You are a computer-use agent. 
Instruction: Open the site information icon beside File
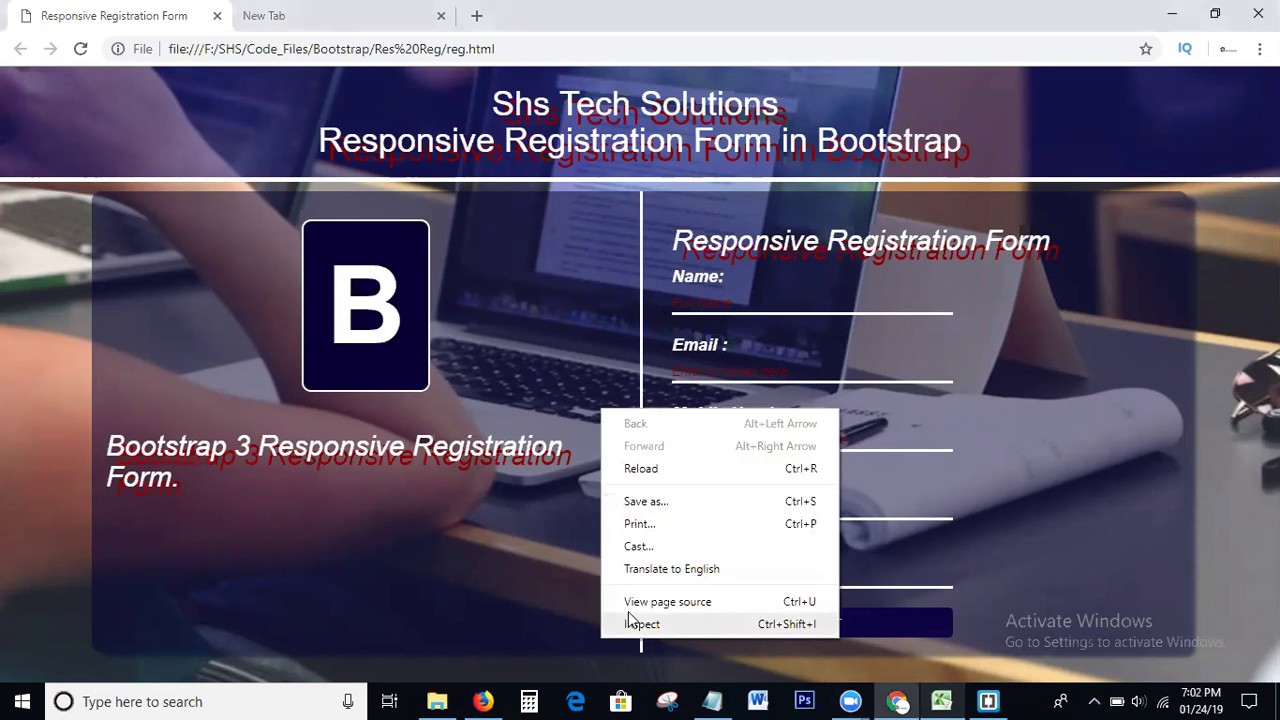pyautogui.click(x=118, y=48)
